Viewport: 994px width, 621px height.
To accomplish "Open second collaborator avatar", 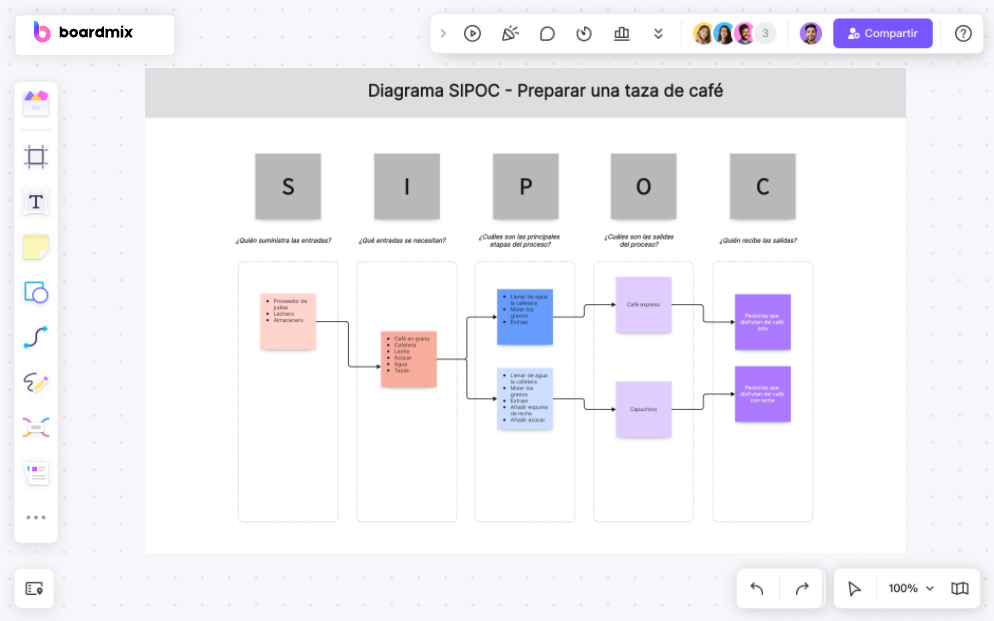I will pos(724,34).
